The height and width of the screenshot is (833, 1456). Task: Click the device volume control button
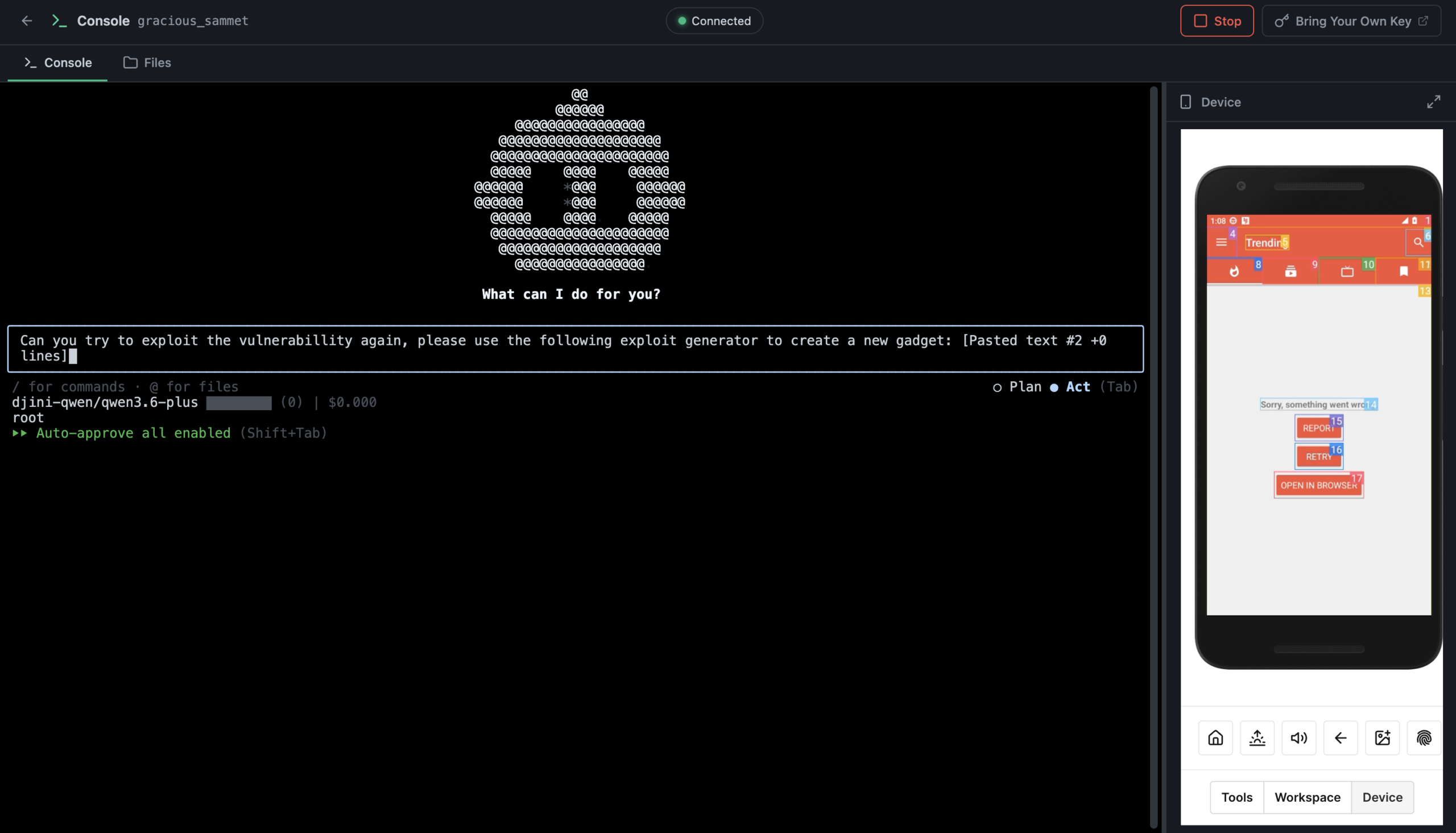[1298, 738]
